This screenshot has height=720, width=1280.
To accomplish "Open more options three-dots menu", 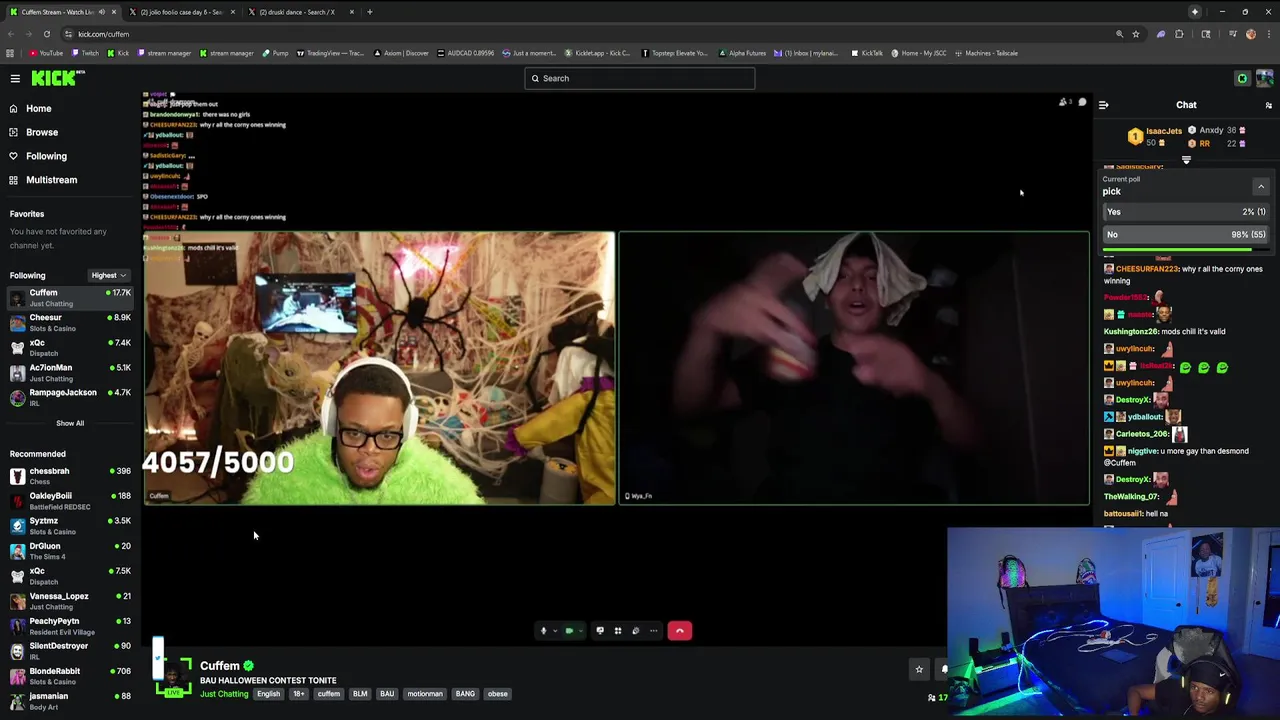I will (x=654, y=631).
